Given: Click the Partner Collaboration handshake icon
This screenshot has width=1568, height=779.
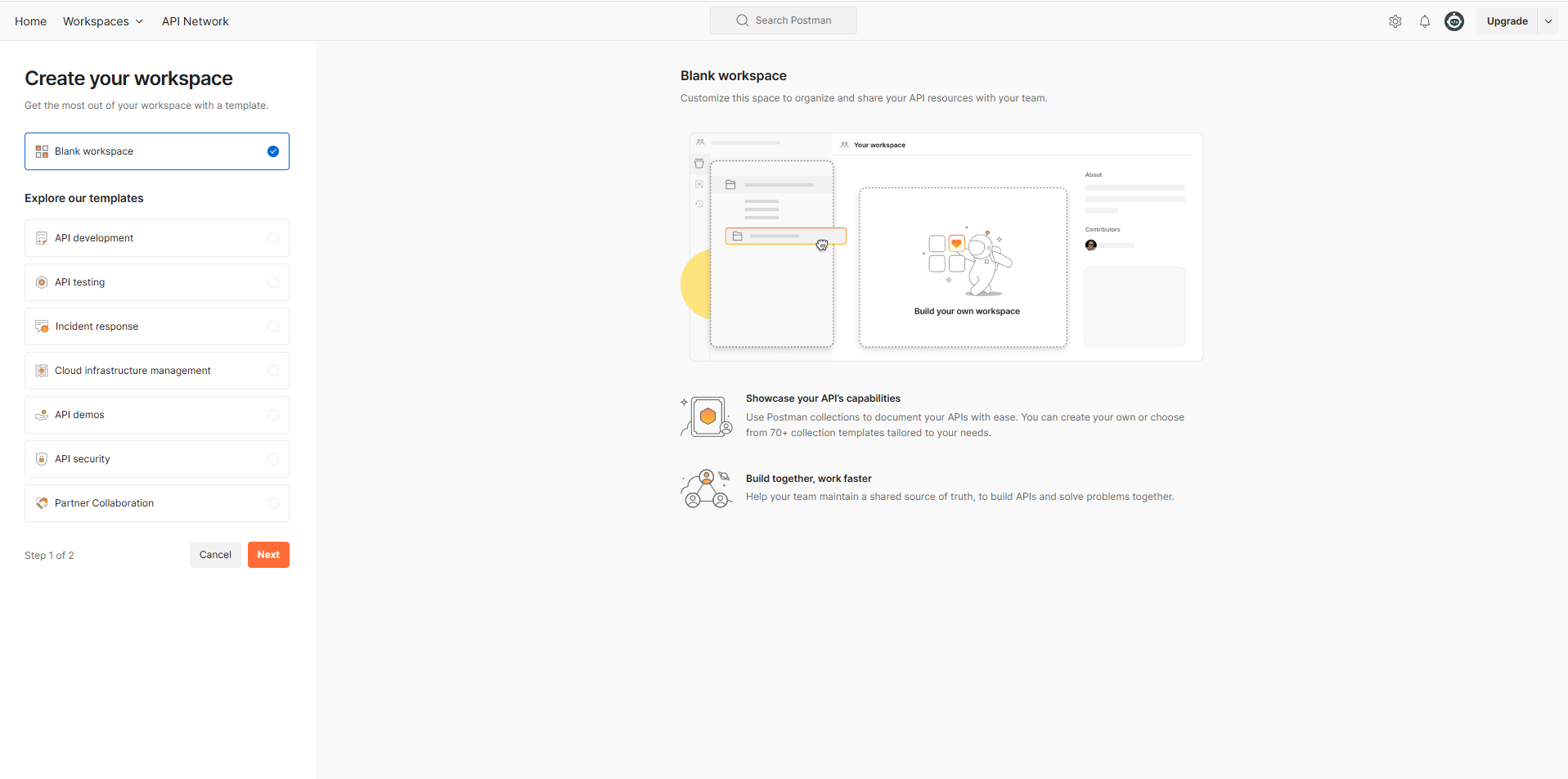Looking at the screenshot, I should click(x=42, y=503).
